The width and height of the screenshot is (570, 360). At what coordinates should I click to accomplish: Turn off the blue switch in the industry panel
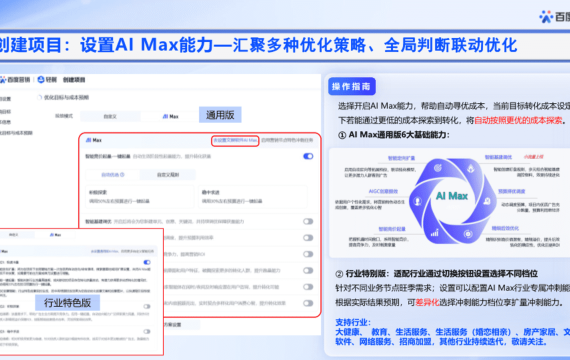click(x=147, y=262)
